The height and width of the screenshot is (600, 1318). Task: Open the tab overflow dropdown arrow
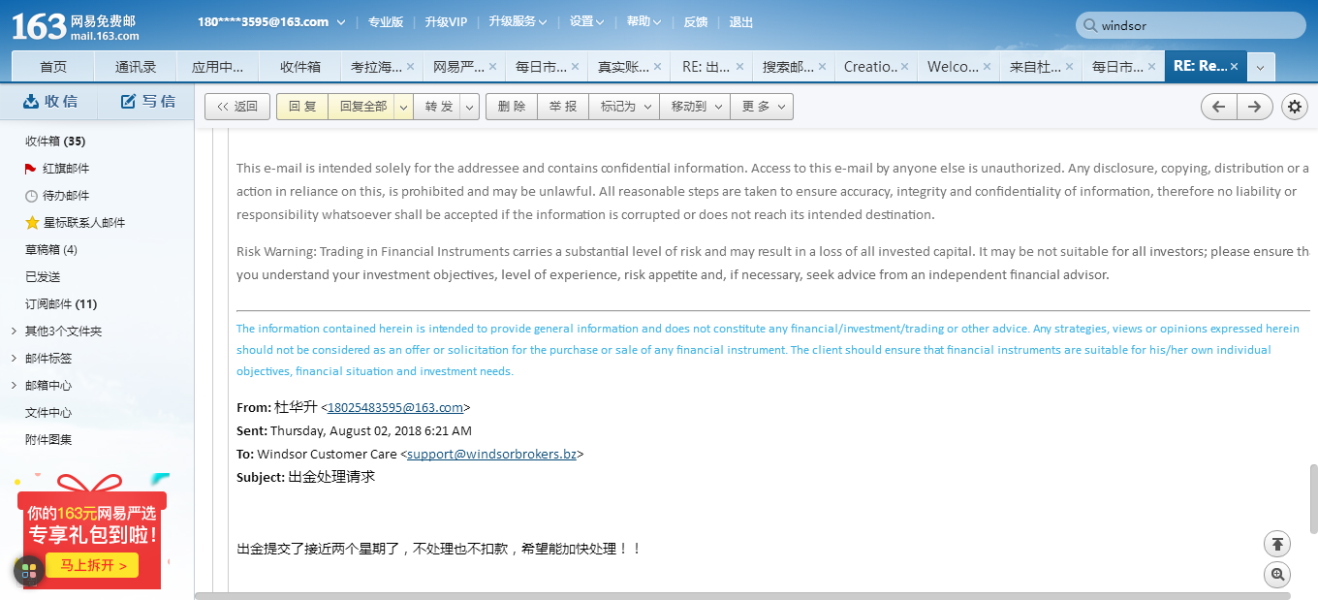[x=1260, y=67]
